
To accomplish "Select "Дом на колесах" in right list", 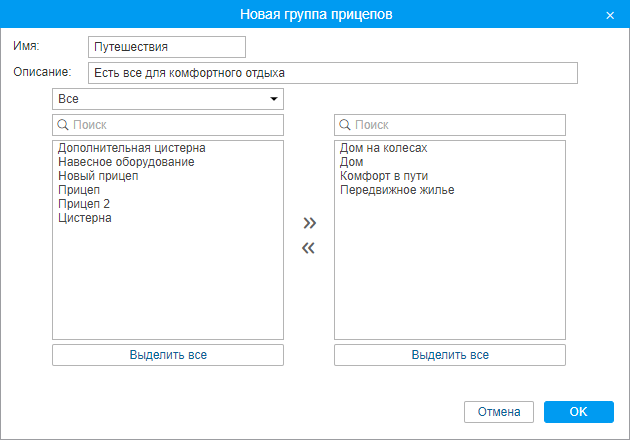I will [x=384, y=148].
